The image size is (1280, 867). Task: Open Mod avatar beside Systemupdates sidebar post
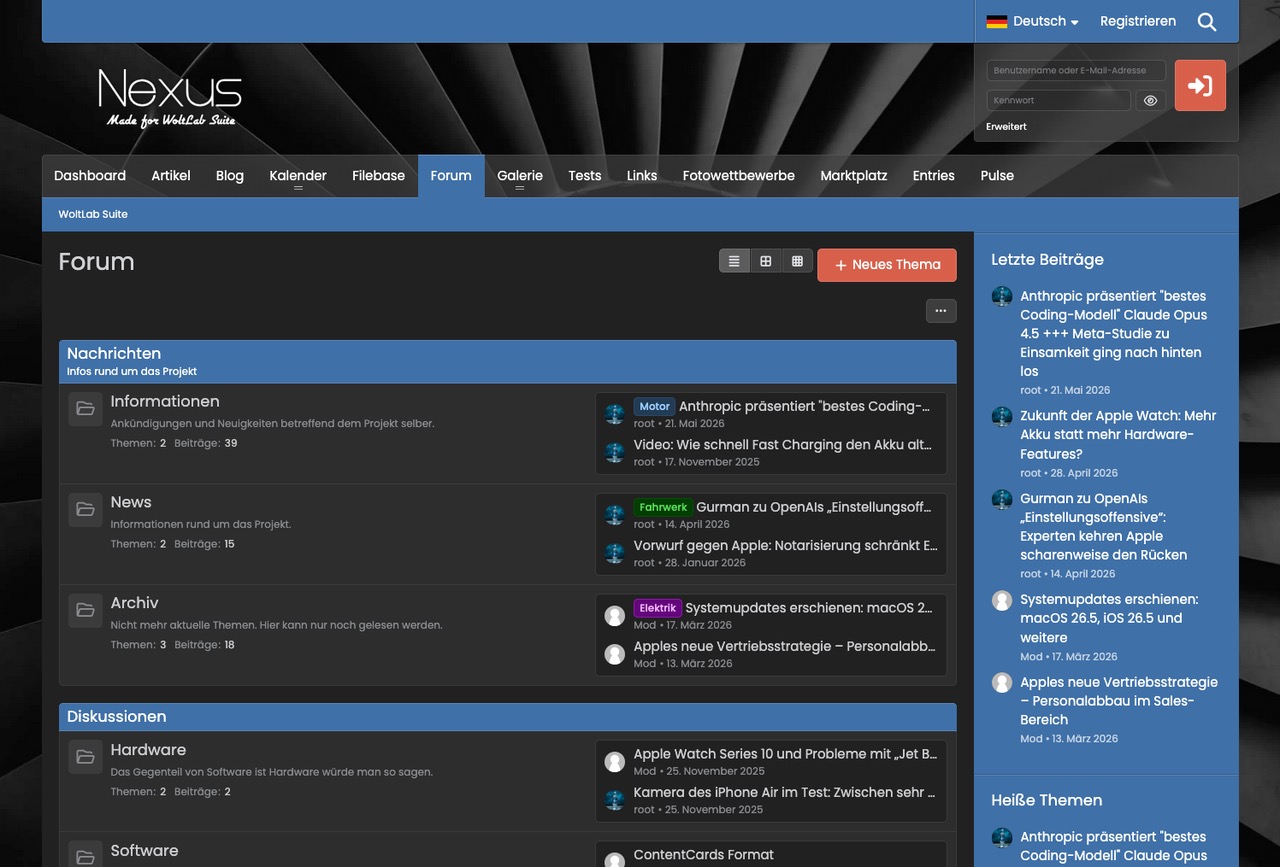[1002, 600]
